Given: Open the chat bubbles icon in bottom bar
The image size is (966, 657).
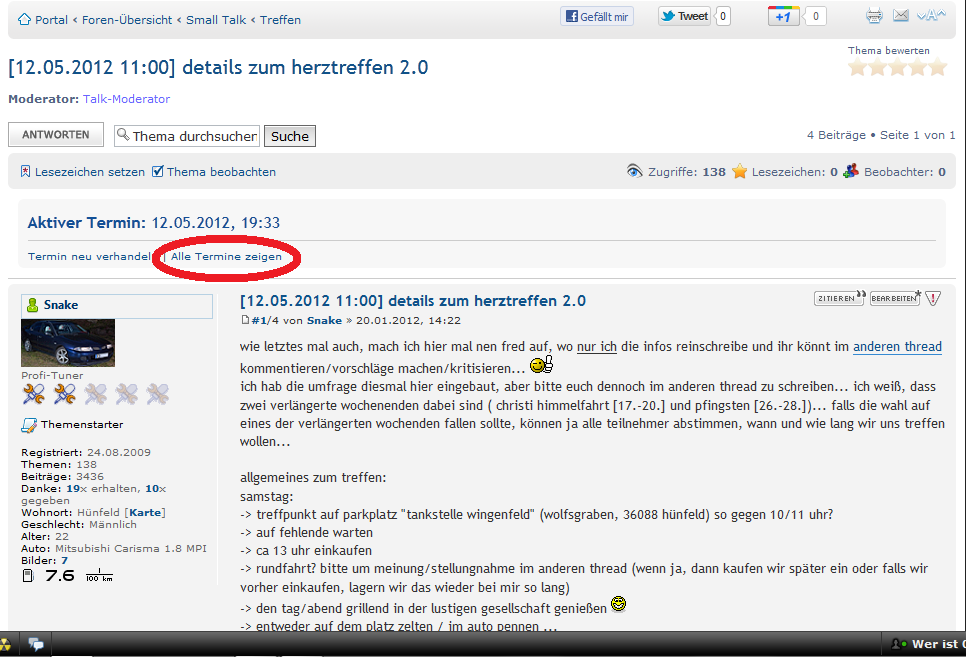Looking at the screenshot, I should [36, 644].
